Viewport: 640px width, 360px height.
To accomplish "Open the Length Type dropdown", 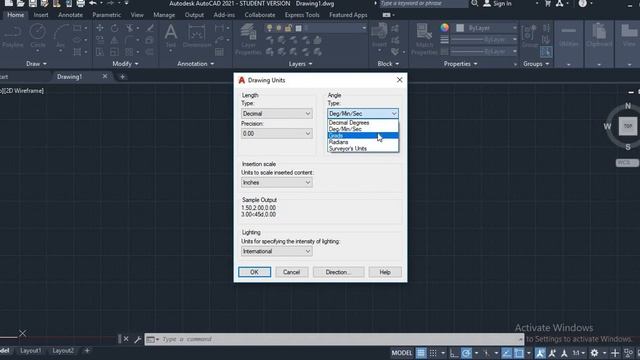I will pyautogui.click(x=277, y=113).
